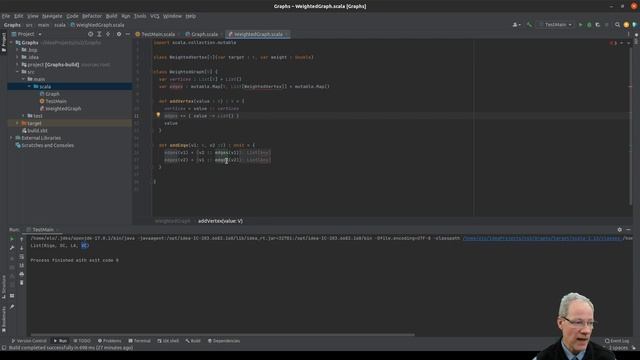Select the WeightedGraph.scala editor tab

(x=258, y=34)
